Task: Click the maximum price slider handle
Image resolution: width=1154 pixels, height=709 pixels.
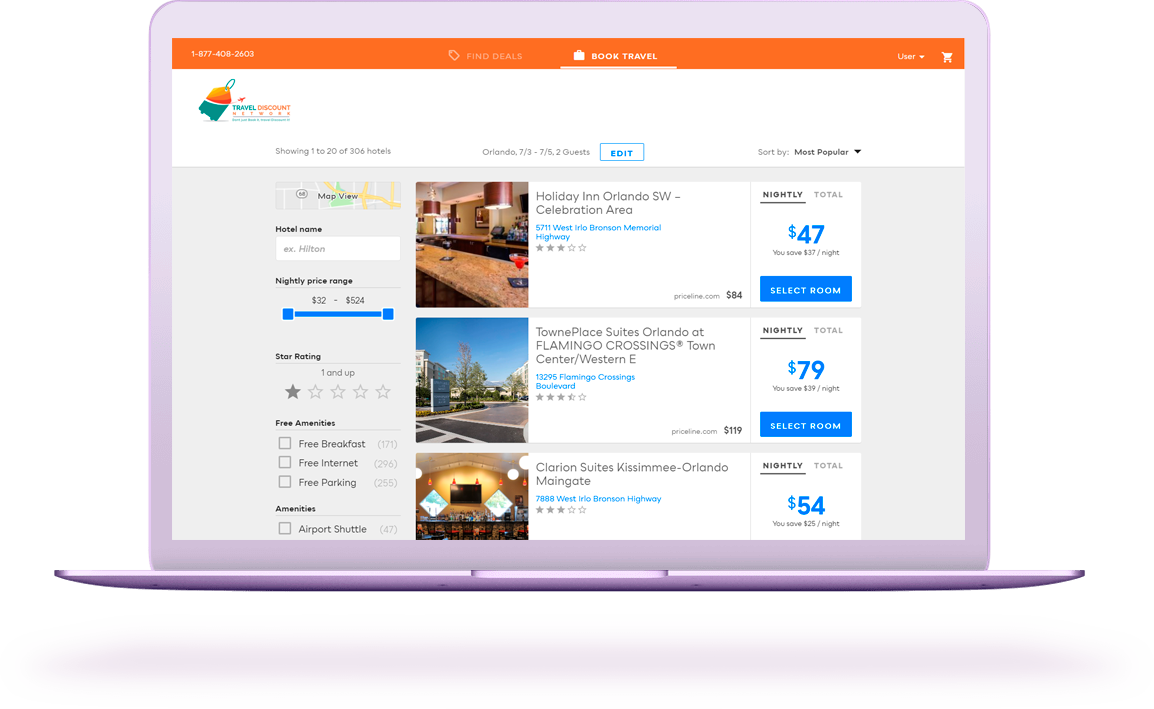Action: click(388, 314)
